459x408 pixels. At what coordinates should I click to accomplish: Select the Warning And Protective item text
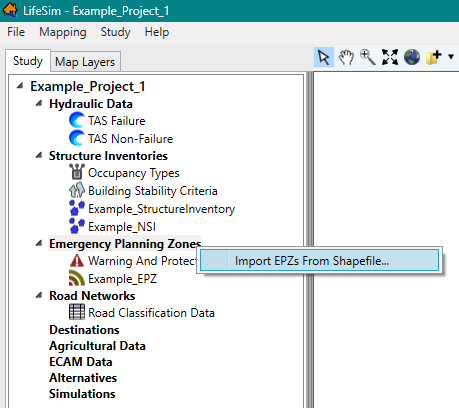click(142, 261)
